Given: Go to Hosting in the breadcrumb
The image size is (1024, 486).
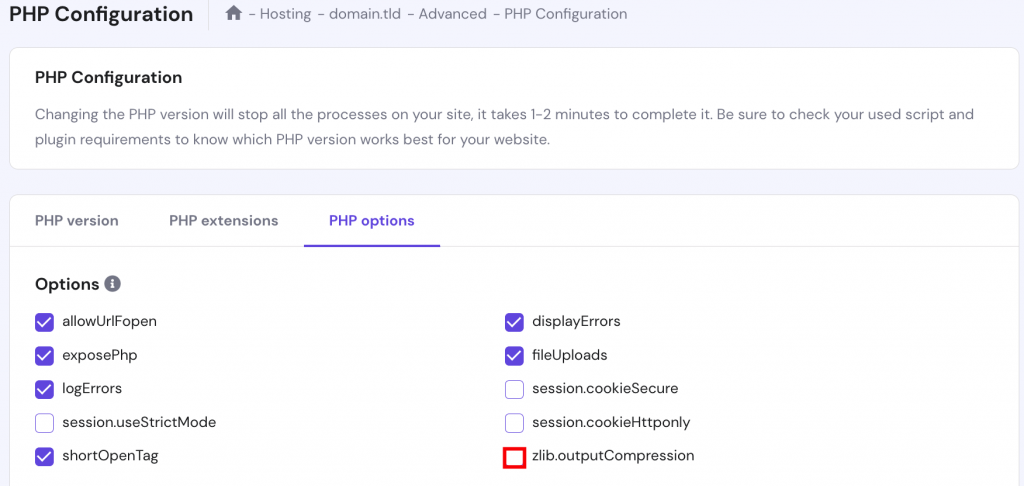Looking at the screenshot, I should [285, 15].
